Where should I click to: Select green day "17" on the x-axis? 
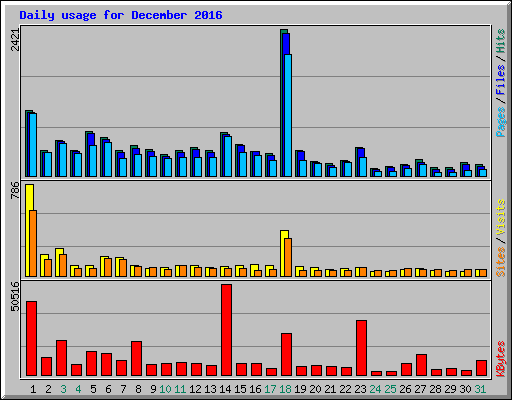[x=270, y=389]
